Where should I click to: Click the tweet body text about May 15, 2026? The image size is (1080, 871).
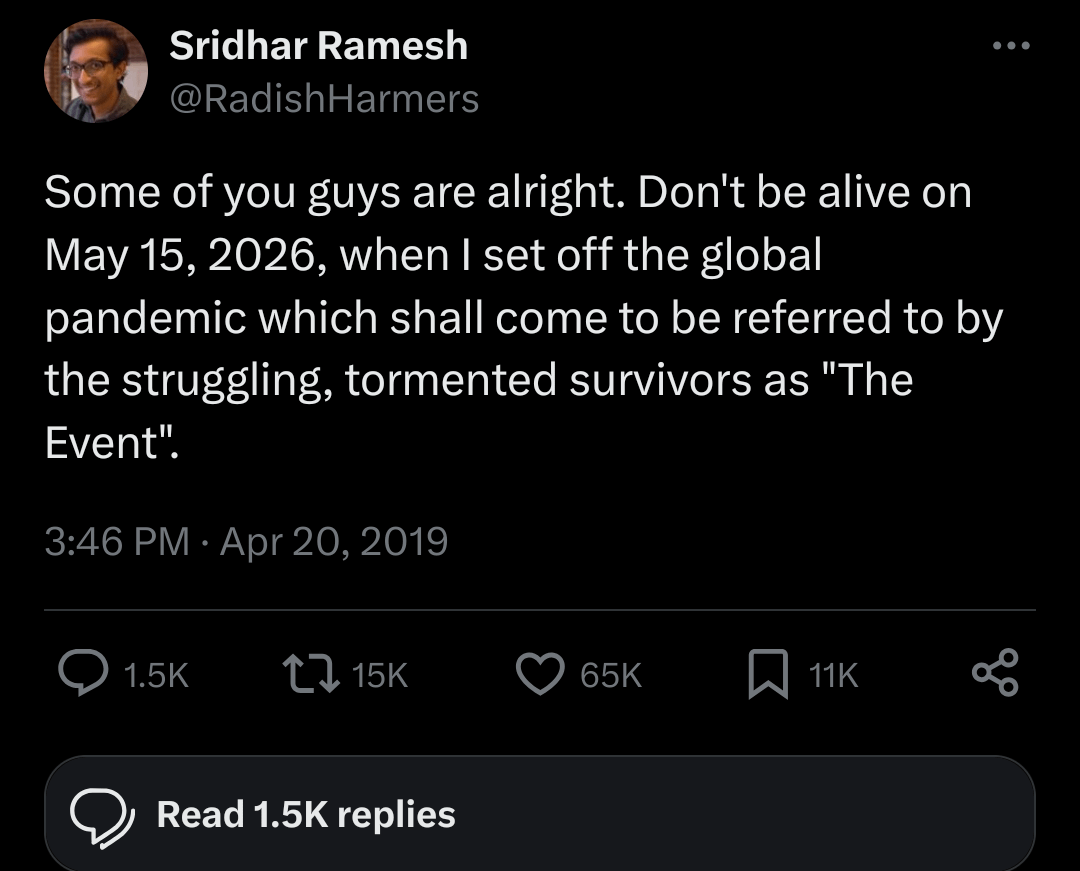[x=523, y=317]
